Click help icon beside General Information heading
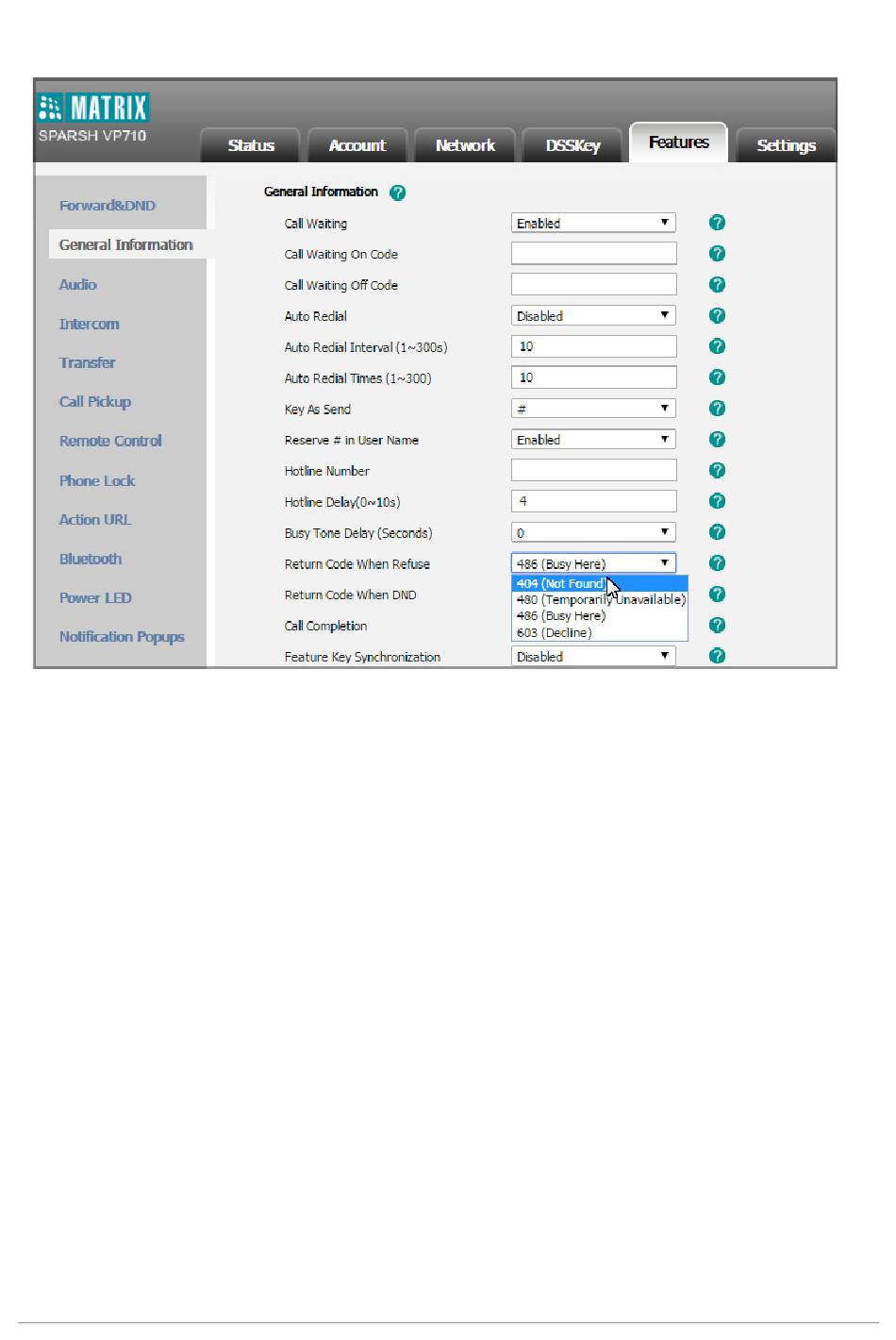 click(397, 193)
